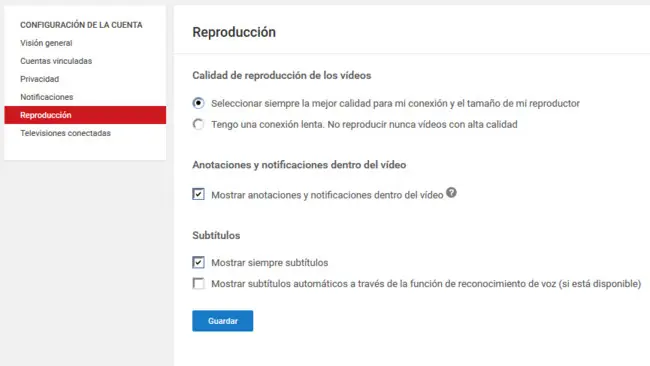Click the Subtítulos section heading
The width and height of the screenshot is (650, 366).
(216, 235)
